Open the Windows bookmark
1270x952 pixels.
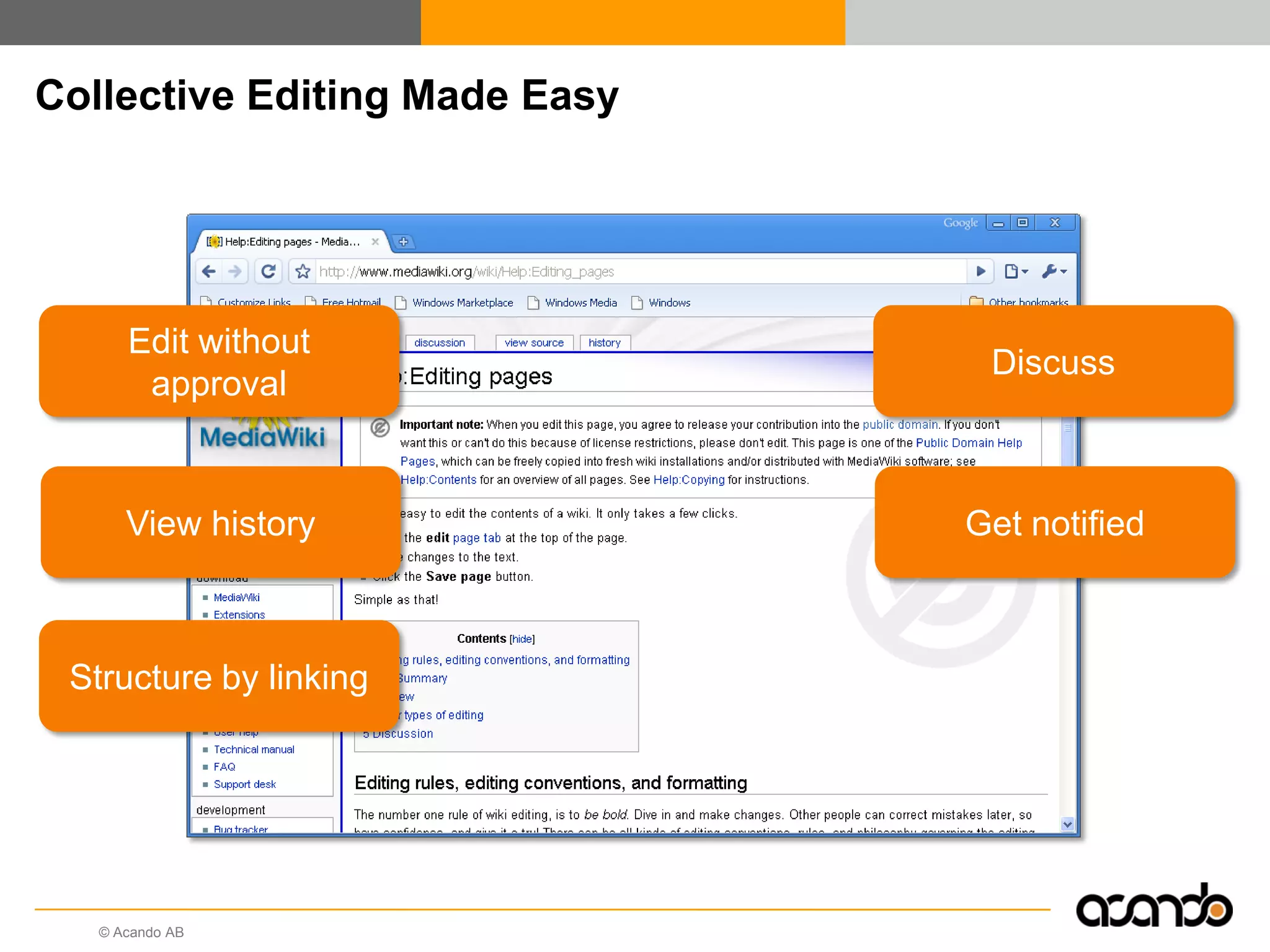(x=661, y=302)
